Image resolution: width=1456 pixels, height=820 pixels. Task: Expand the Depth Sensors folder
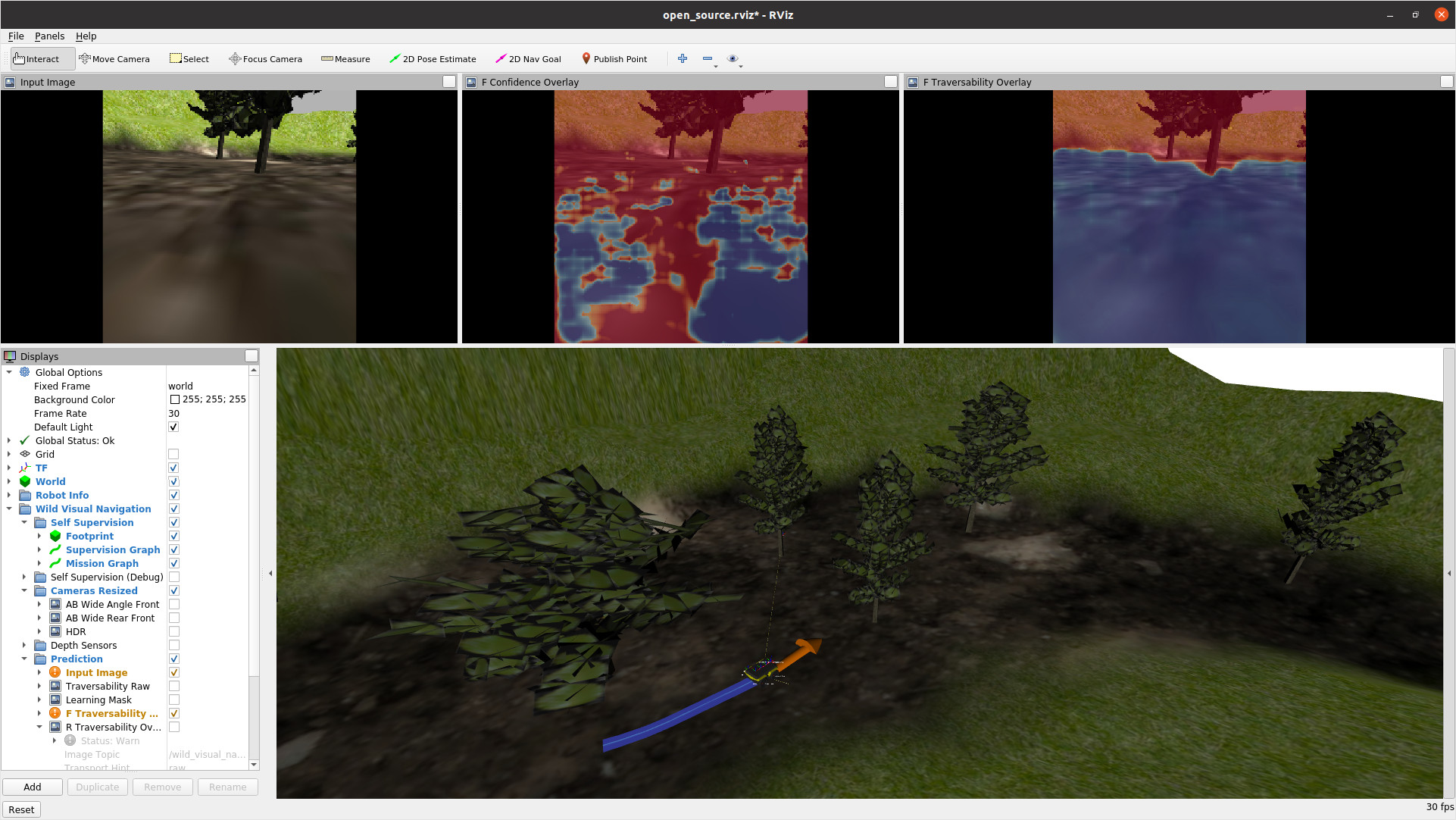[x=24, y=646]
